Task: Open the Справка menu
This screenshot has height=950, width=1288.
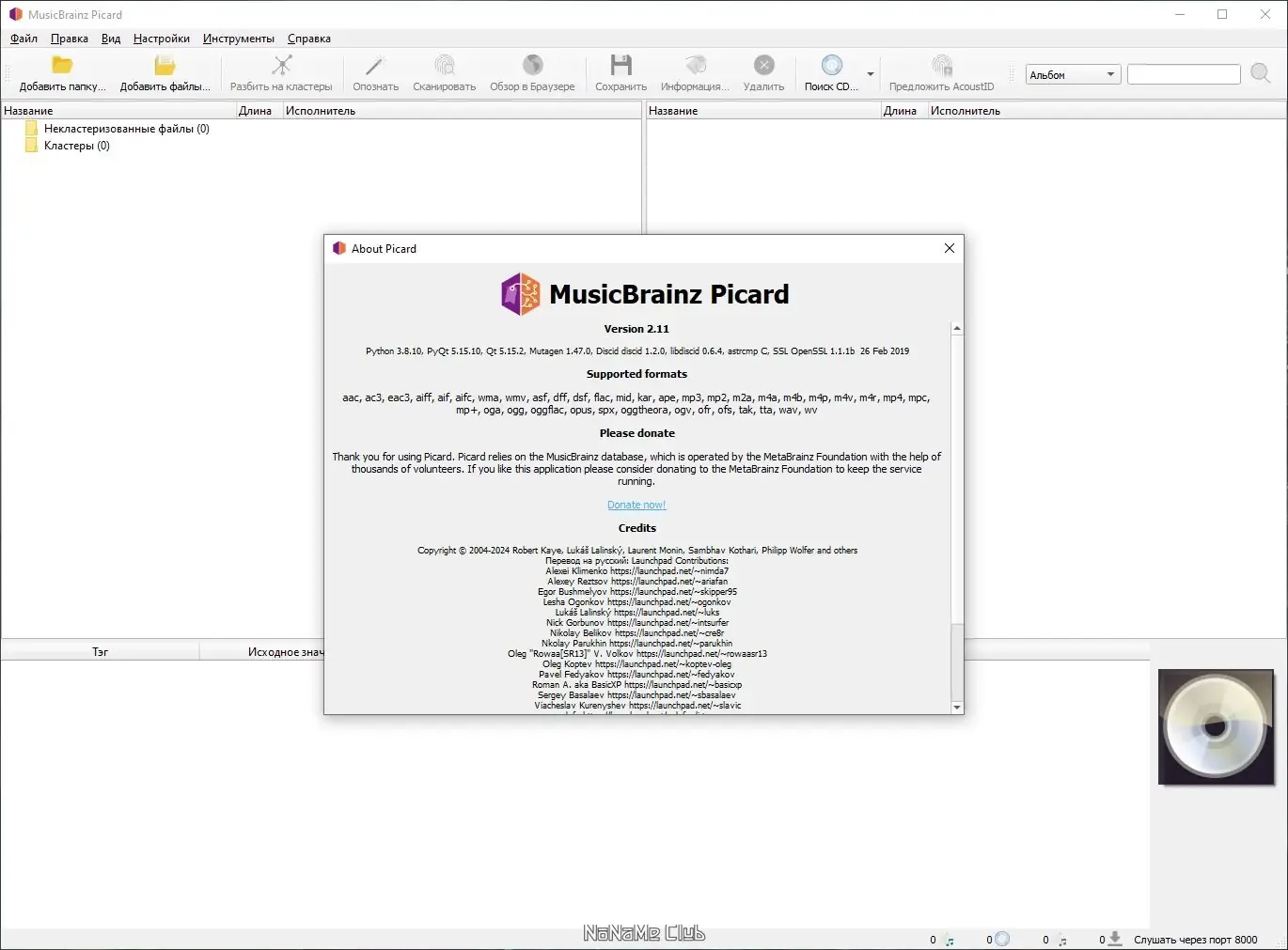Action: (309, 39)
